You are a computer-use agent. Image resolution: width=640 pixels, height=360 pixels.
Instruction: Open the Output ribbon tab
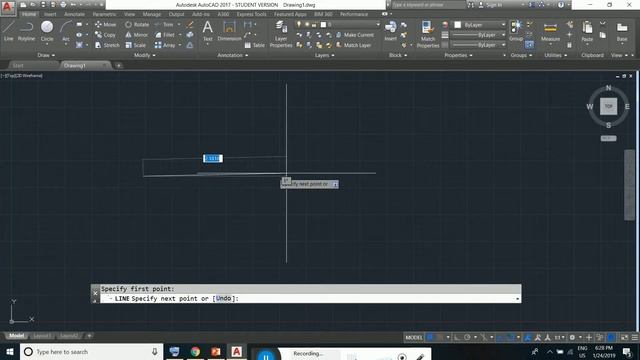[x=176, y=14]
